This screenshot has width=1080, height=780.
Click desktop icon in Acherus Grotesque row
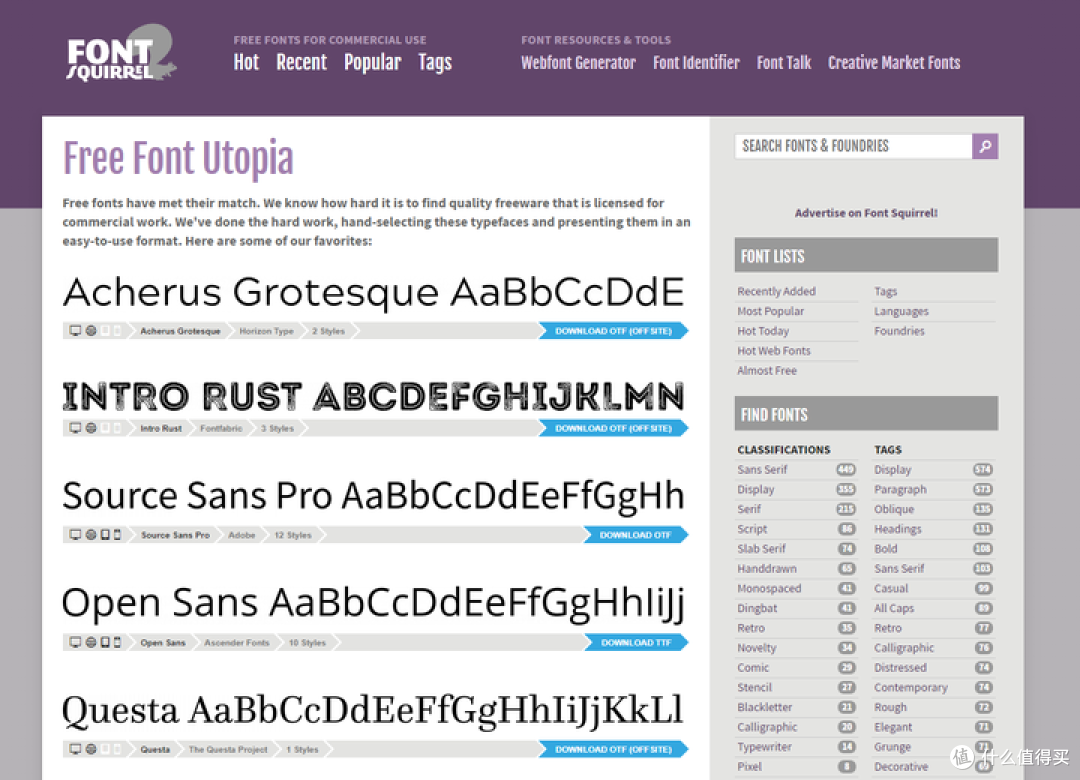(75, 331)
